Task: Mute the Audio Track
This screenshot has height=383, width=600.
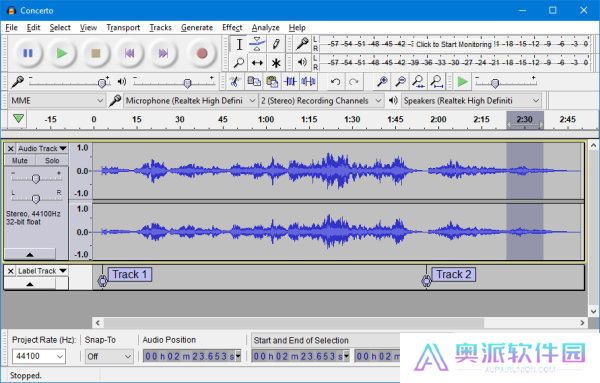Action: click(20, 161)
